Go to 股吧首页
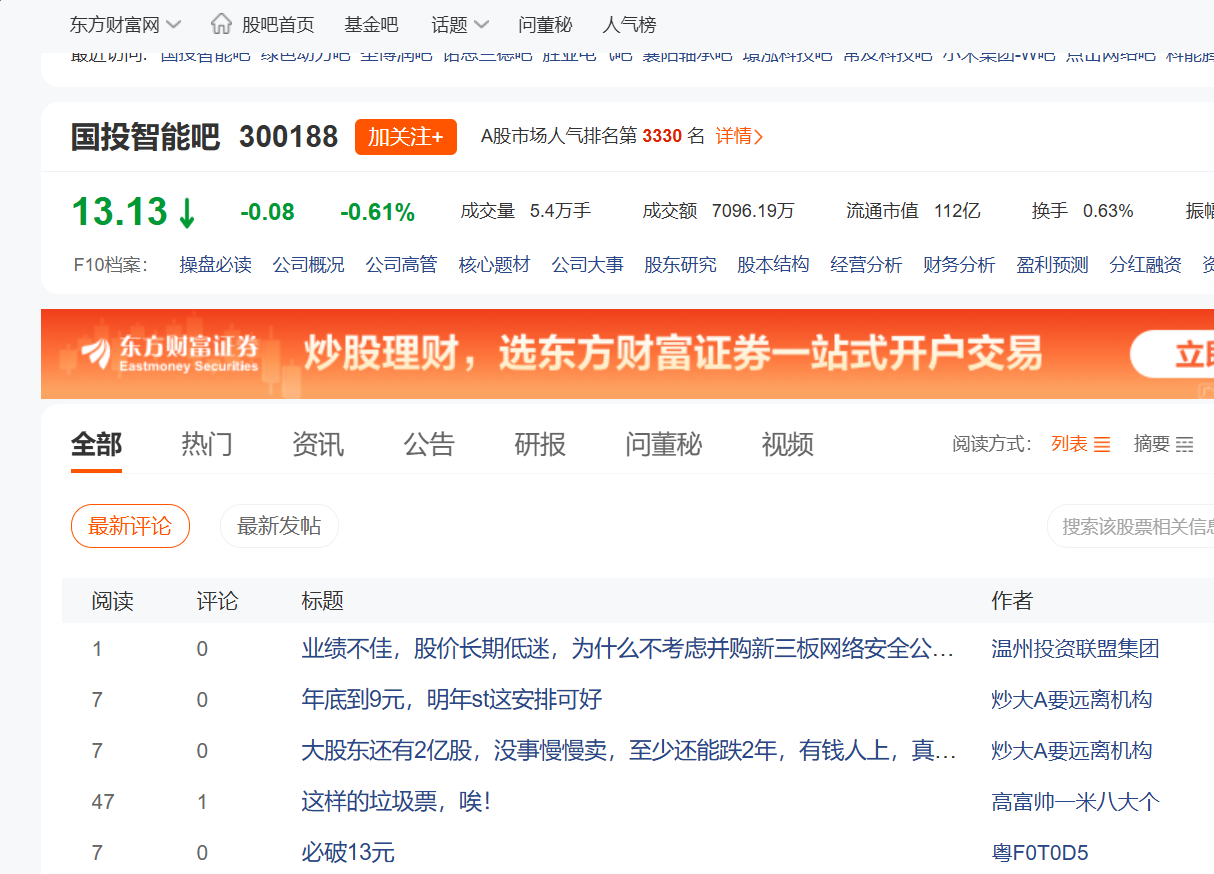Image resolution: width=1214 pixels, height=874 pixels. point(278,24)
